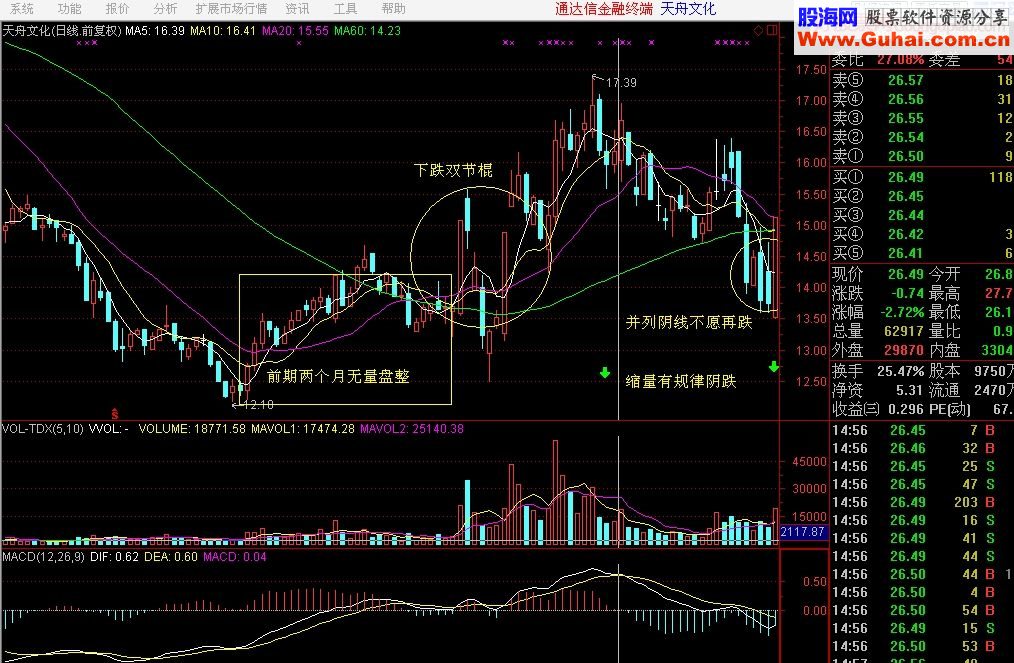Click the 2117.87 volume axis value box
The width and height of the screenshot is (1014, 663).
pyautogui.click(x=802, y=532)
